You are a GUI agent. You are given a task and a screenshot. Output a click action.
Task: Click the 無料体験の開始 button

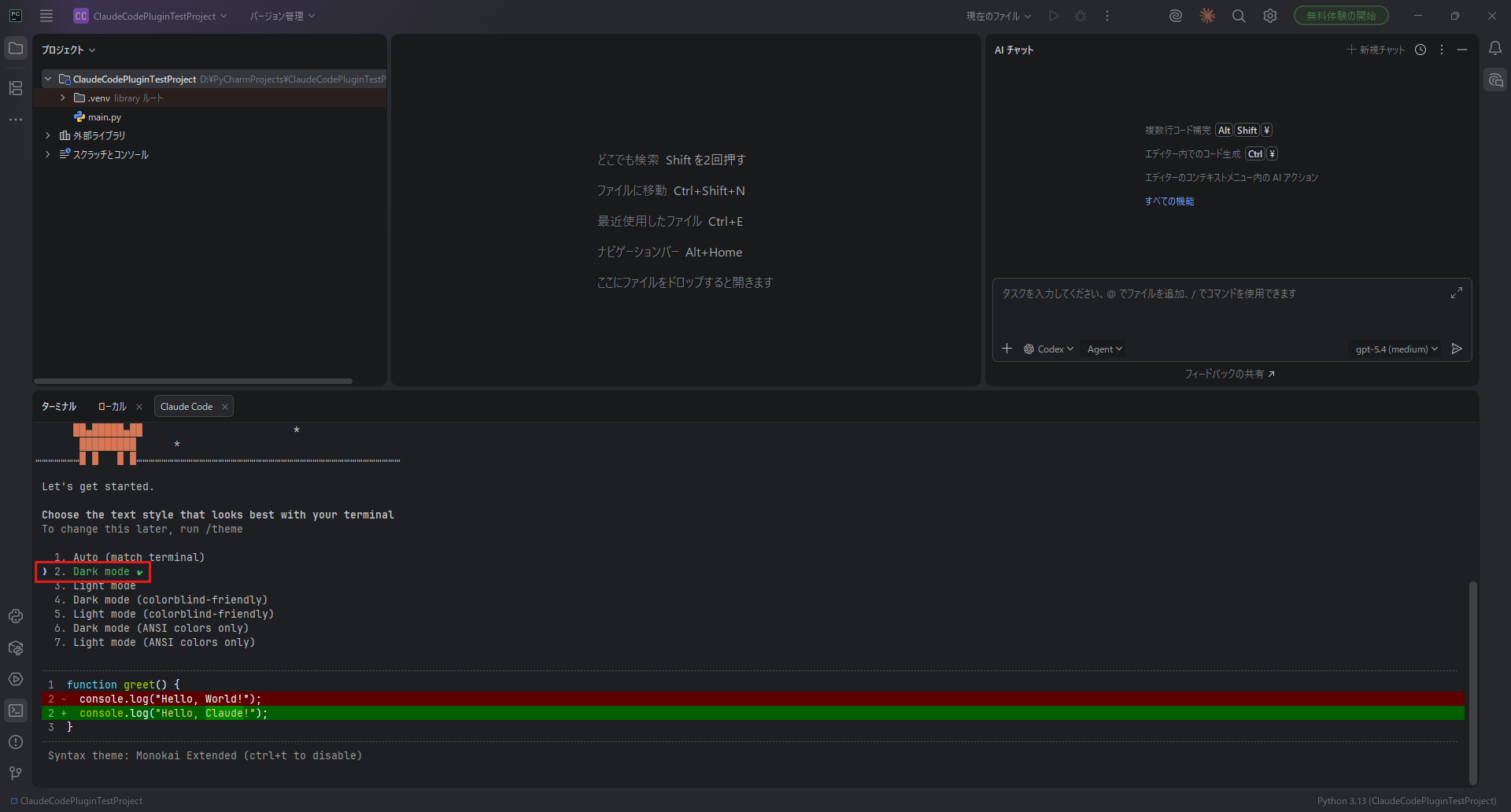(x=1340, y=16)
